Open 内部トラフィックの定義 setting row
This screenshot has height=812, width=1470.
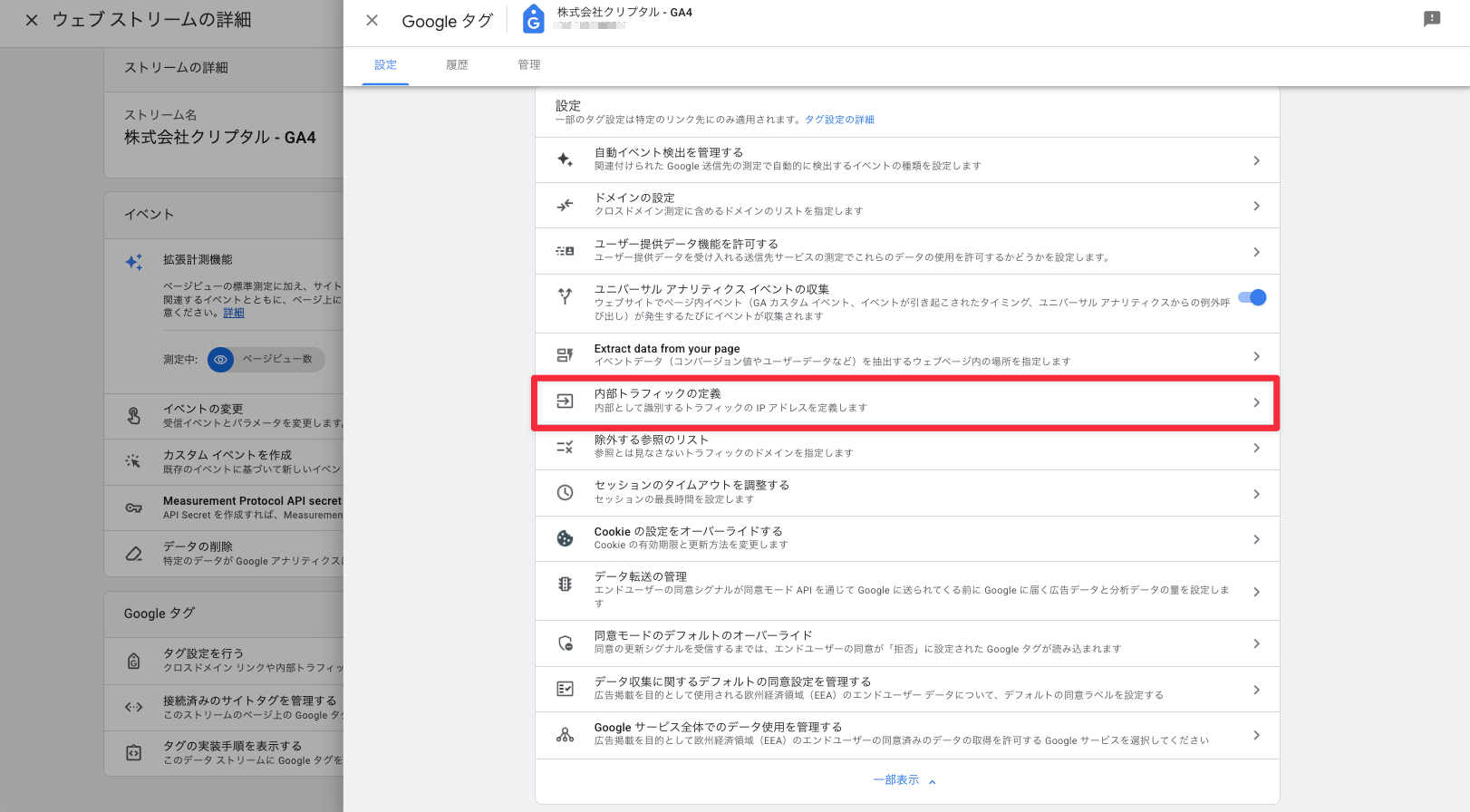[x=906, y=402]
